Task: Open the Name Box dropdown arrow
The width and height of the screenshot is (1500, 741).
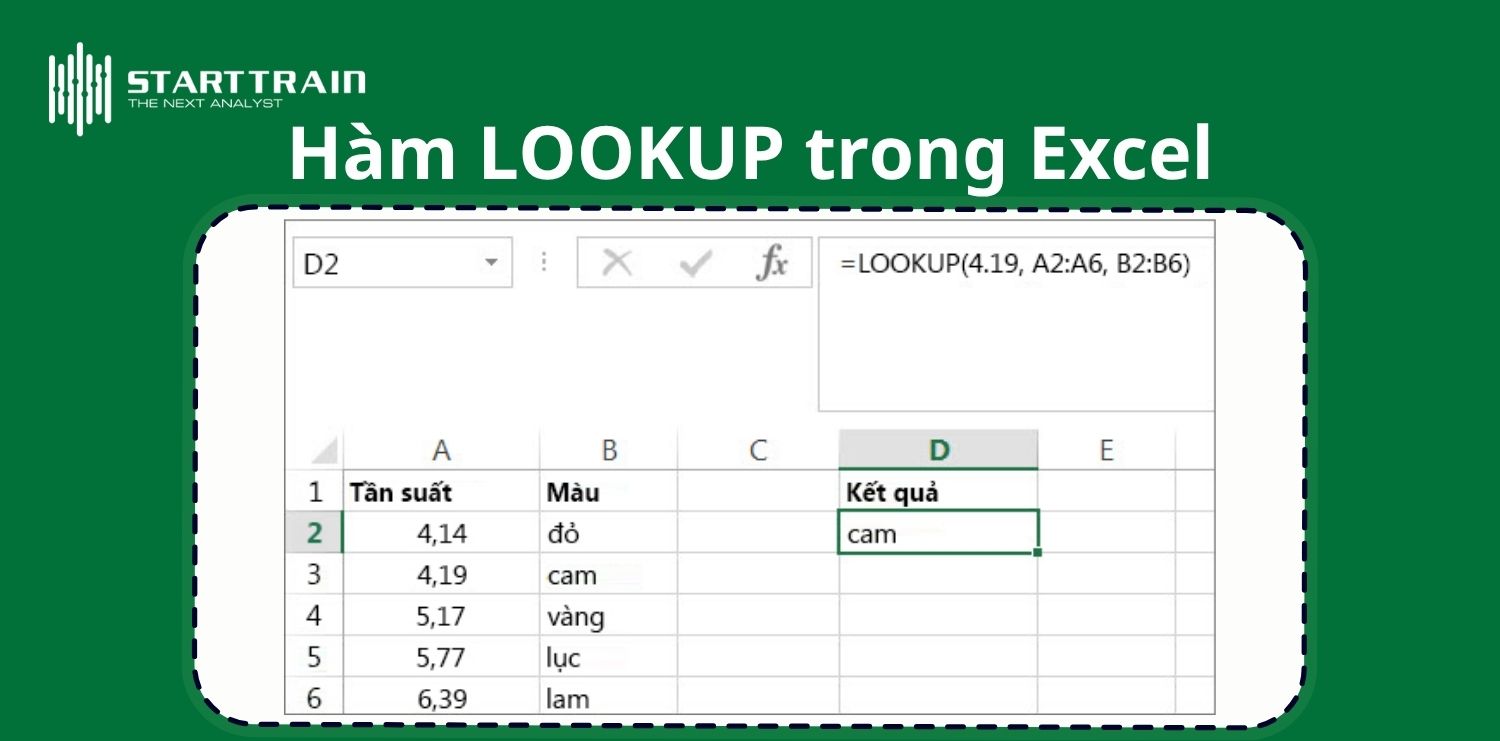Action: [492, 262]
